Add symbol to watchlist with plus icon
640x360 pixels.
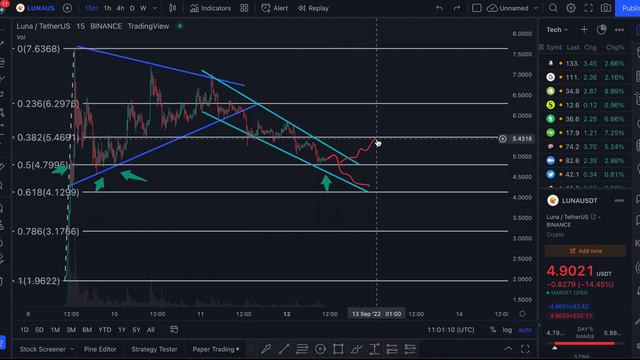[584, 30]
